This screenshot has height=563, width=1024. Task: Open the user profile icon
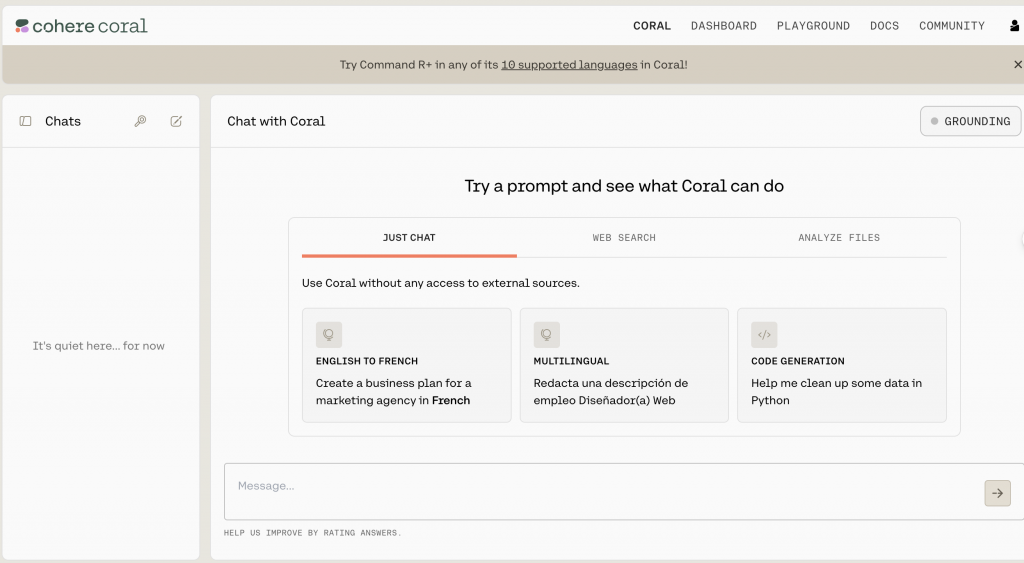tap(1015, 26)
